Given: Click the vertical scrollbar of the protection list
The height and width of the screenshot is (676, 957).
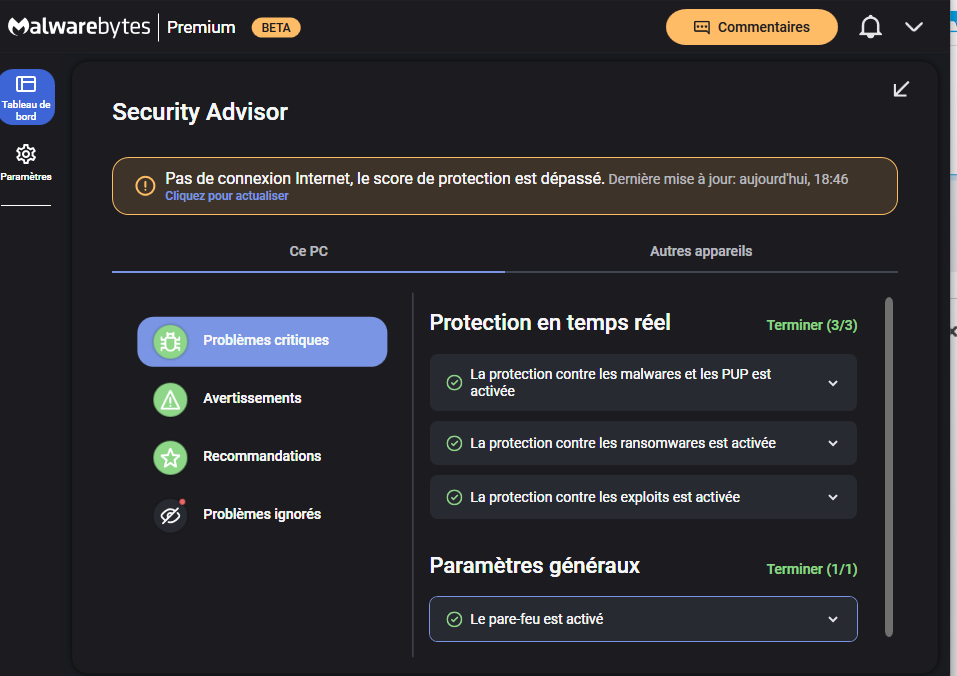Looking at the screenshot, I should pos(889,467).
